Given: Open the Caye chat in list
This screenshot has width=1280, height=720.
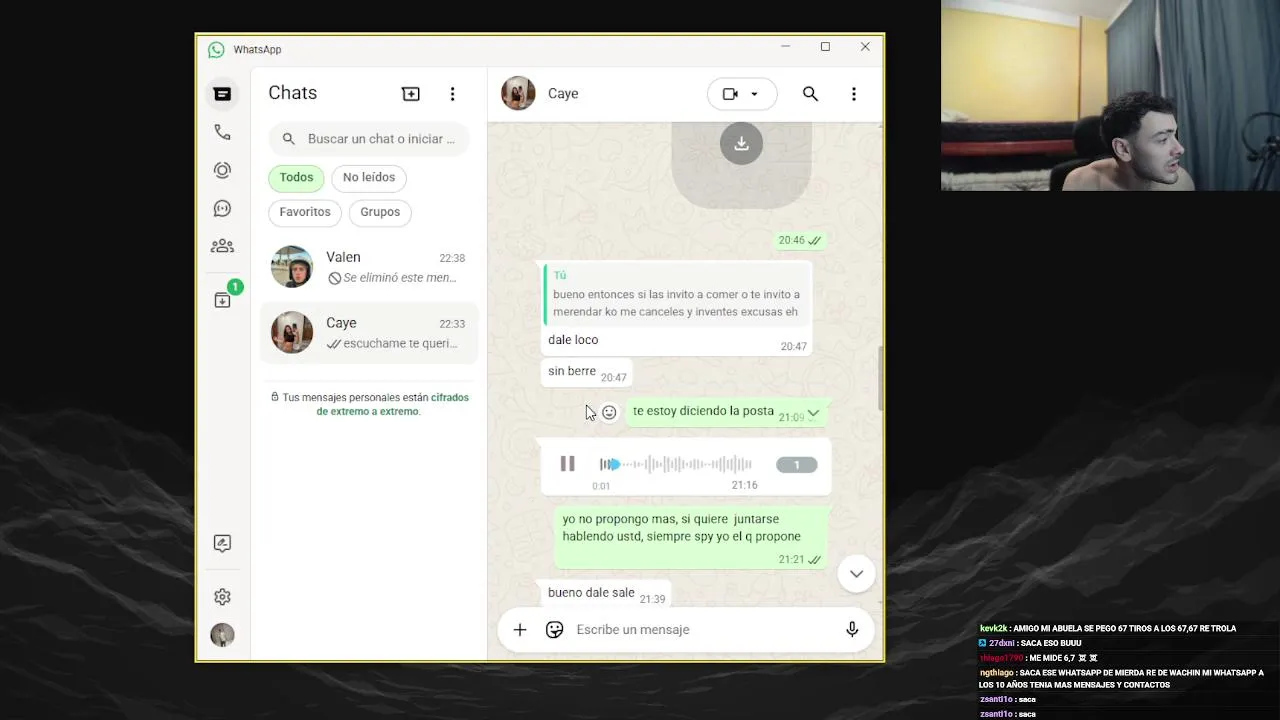Looking at the screenshot, I should click(369, 333).
